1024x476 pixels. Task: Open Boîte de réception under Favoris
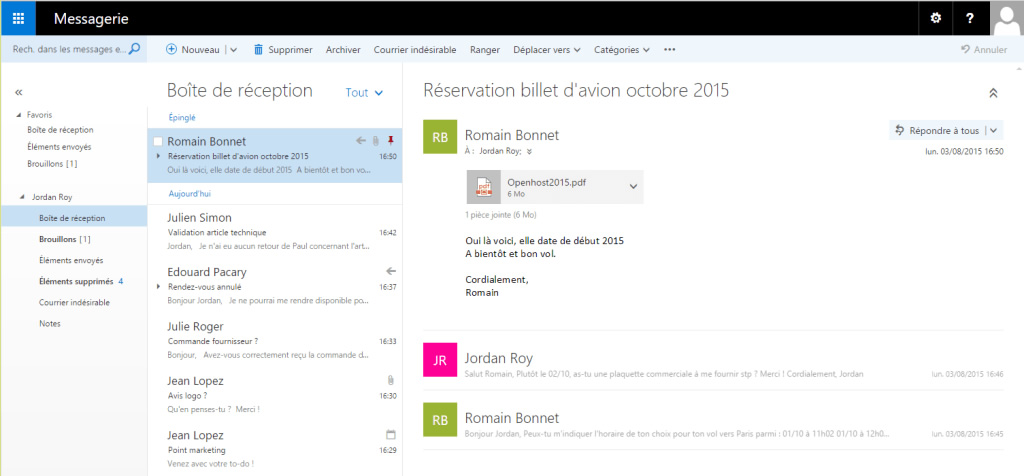60,130
